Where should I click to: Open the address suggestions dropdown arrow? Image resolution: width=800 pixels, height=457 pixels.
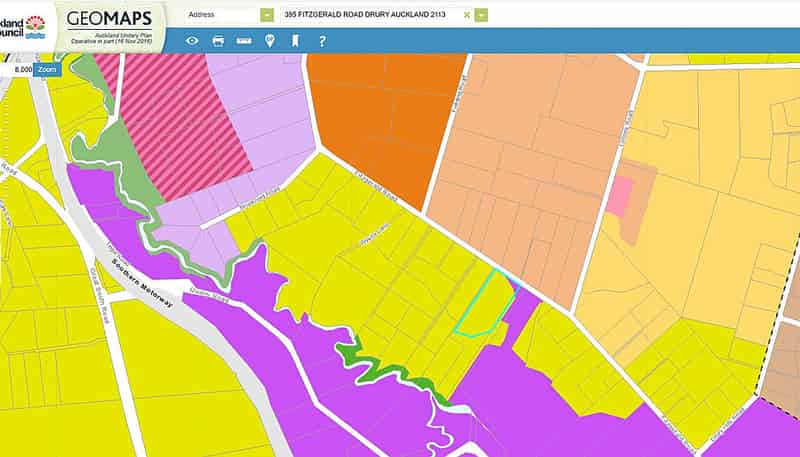(x=481, y=15)
